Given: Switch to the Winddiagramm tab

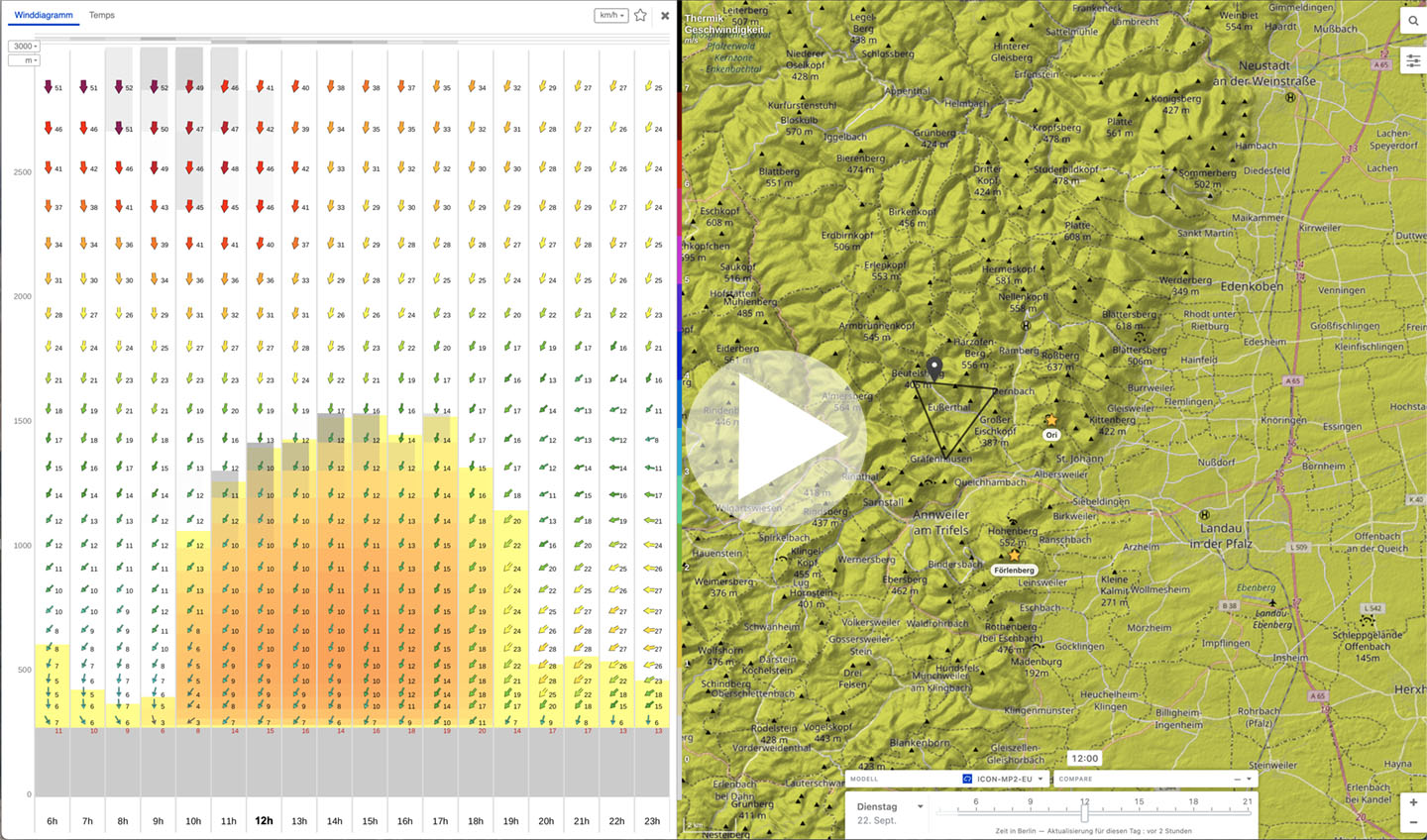Looking at the screenshot, I should [x=46, y=15].
